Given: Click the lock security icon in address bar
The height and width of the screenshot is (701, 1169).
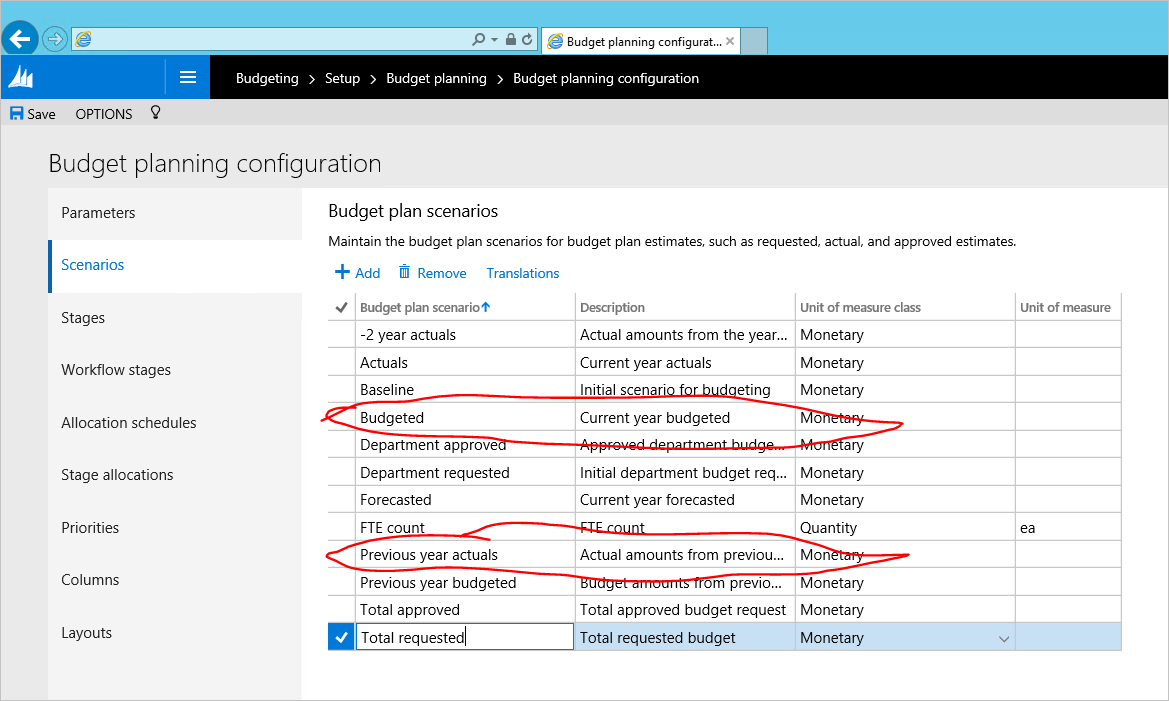Looking at the screenshot, I should tap(511, 40).
